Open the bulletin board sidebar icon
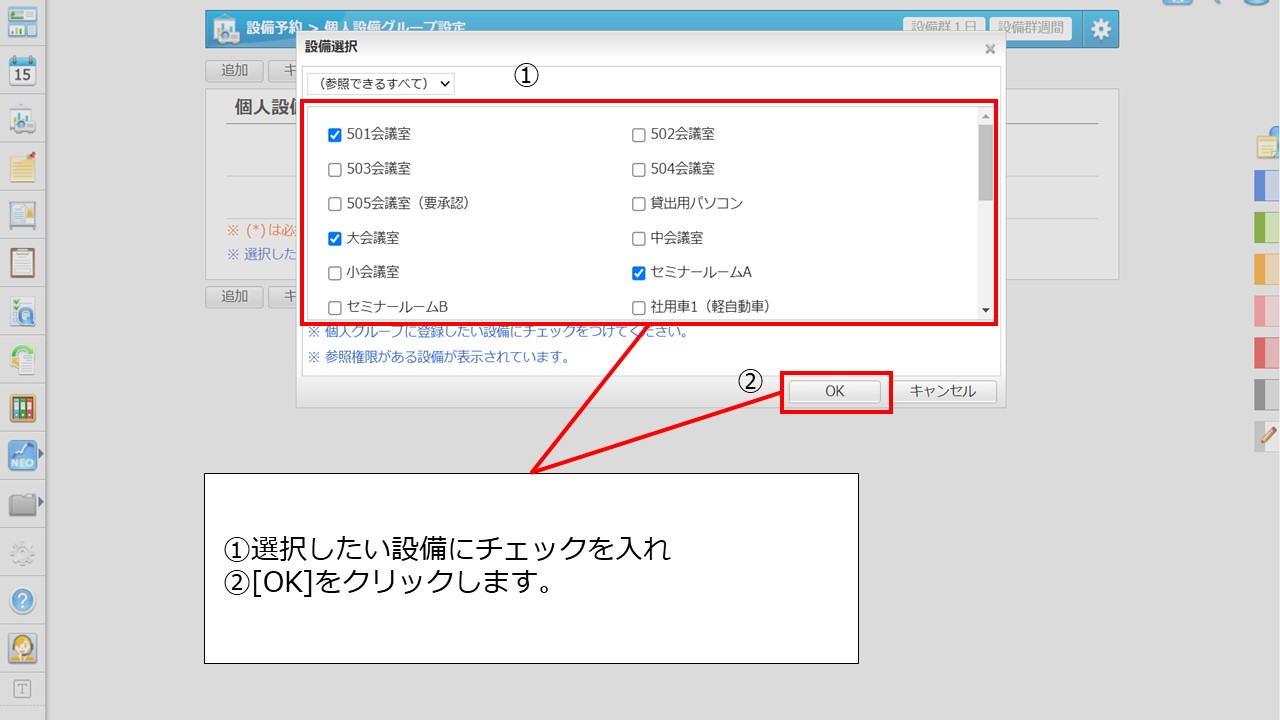 click(x=22, y=215)
